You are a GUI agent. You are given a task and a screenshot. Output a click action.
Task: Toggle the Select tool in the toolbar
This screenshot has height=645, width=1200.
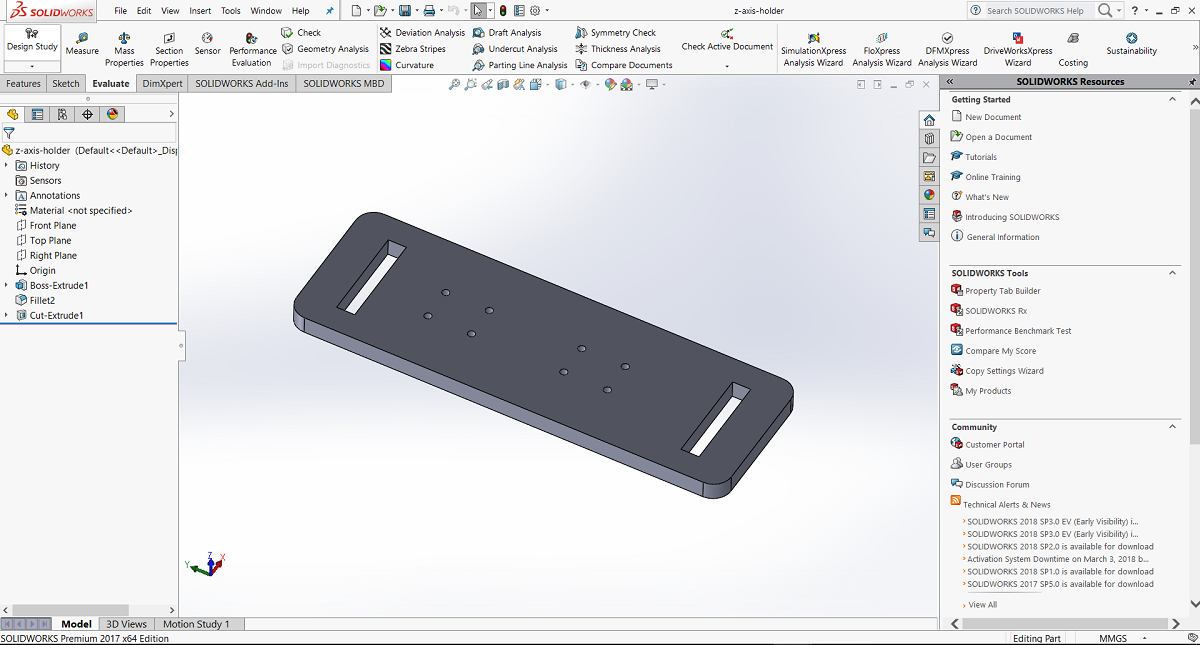click(x=478, y=10)
